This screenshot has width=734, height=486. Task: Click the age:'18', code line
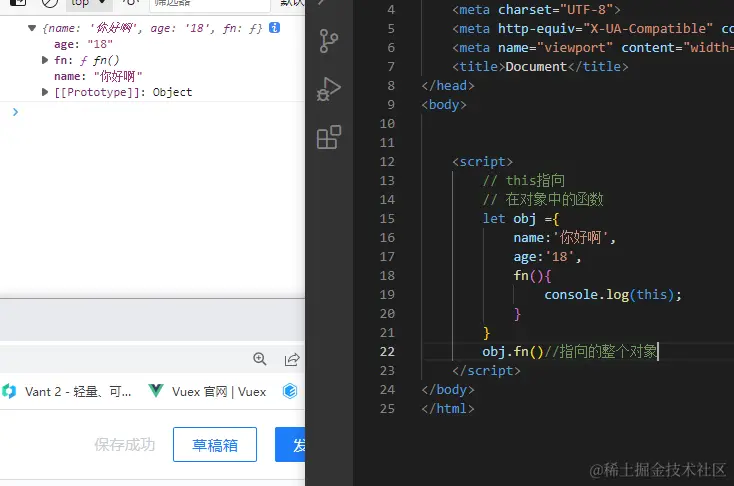point(547,257)
